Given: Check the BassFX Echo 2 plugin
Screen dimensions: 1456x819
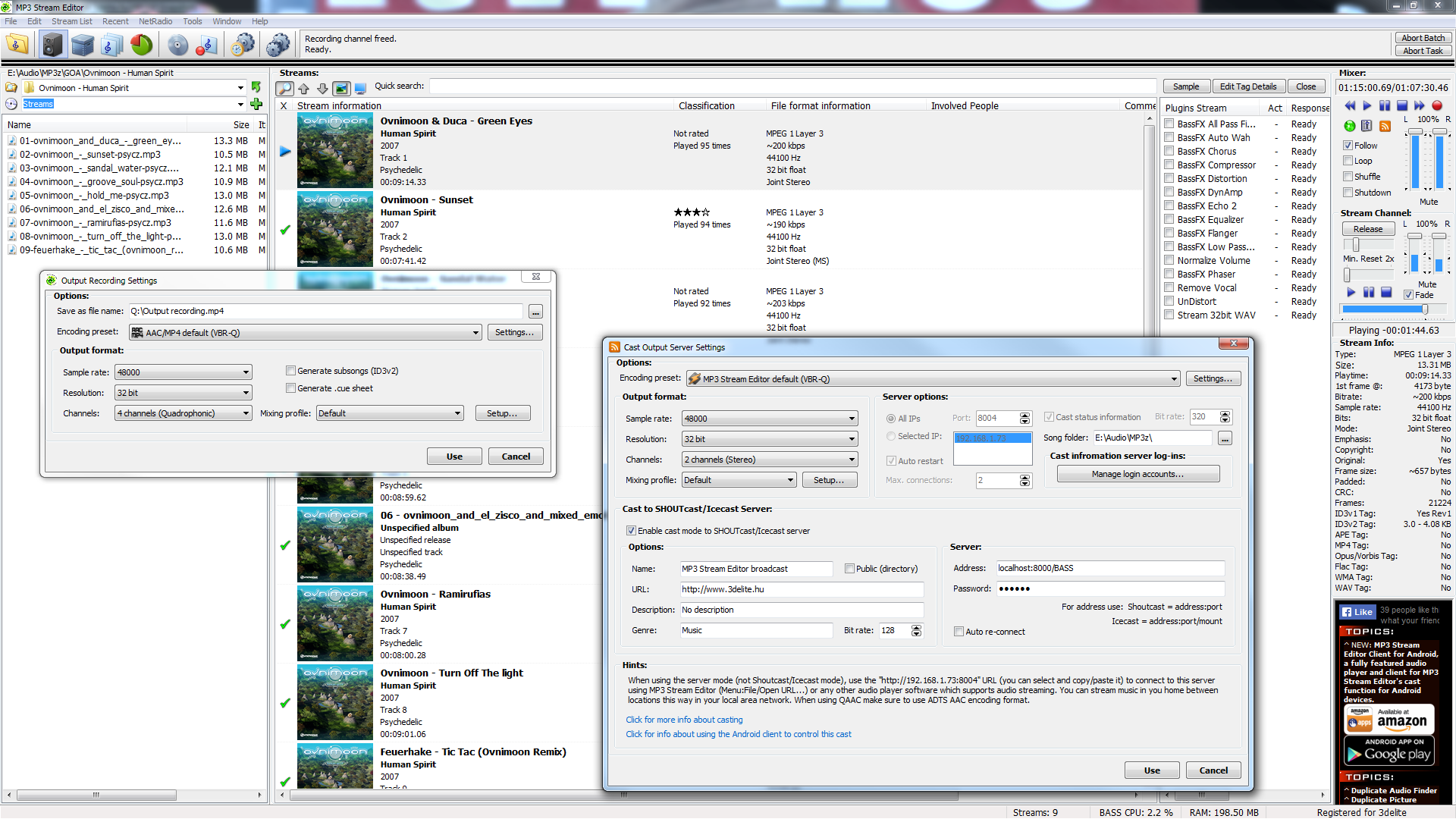Looking at the screenshot, I should [x=1170, y=206].
